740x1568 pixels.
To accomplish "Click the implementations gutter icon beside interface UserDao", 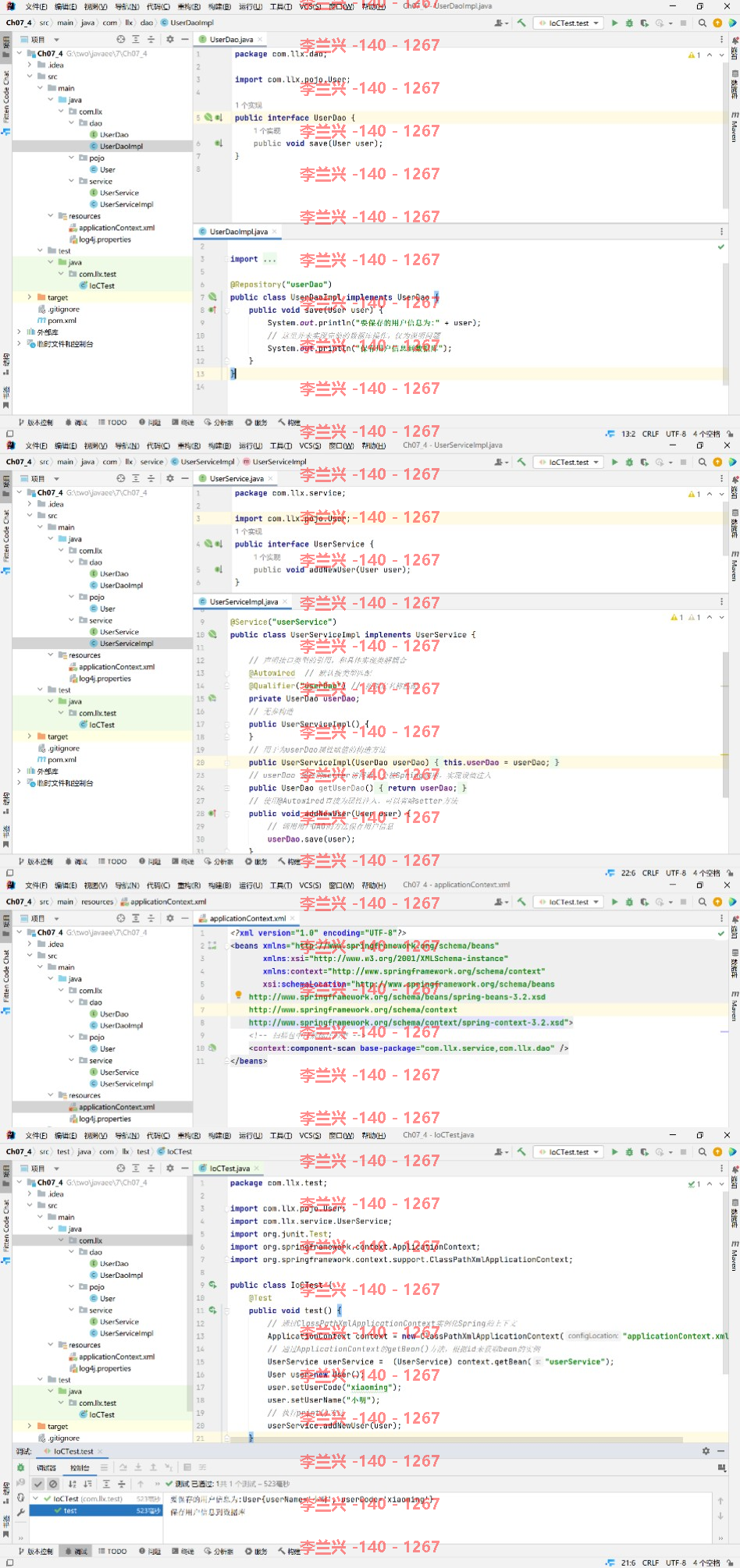I will 219,118.
